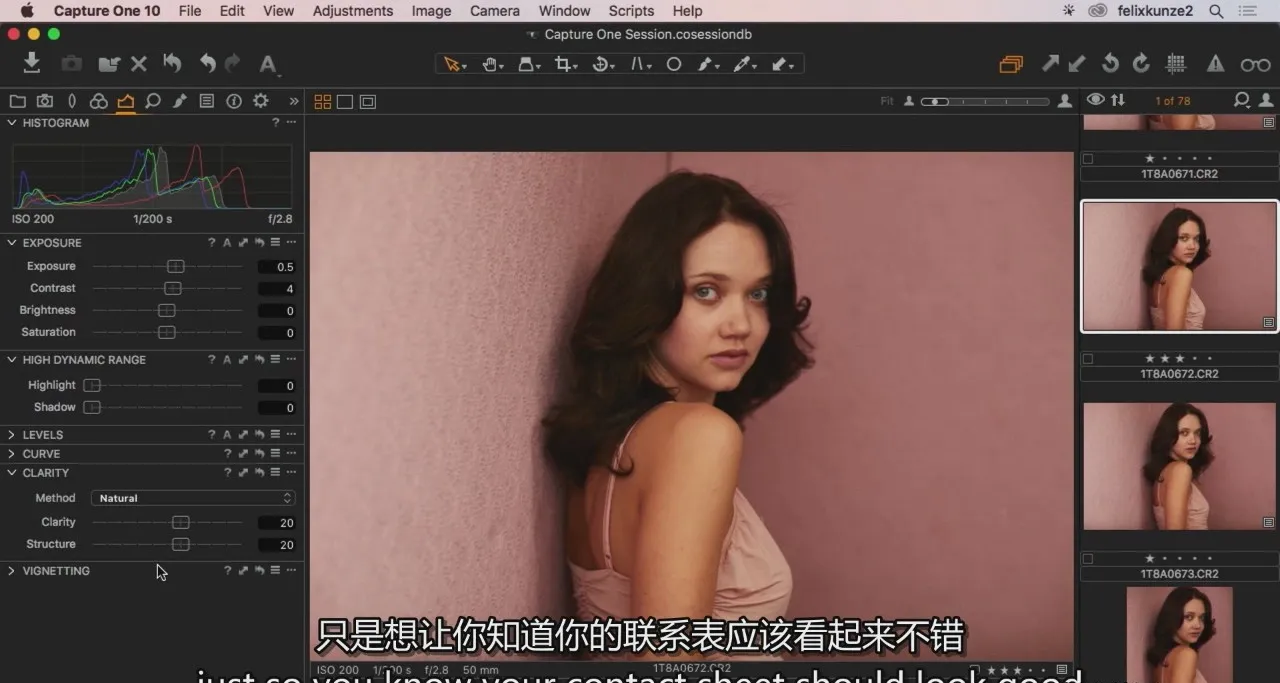This screenshot has height=683, width=1280.
Task: Switch to multi-view grid viewer mode
Action: coord(322,101)
